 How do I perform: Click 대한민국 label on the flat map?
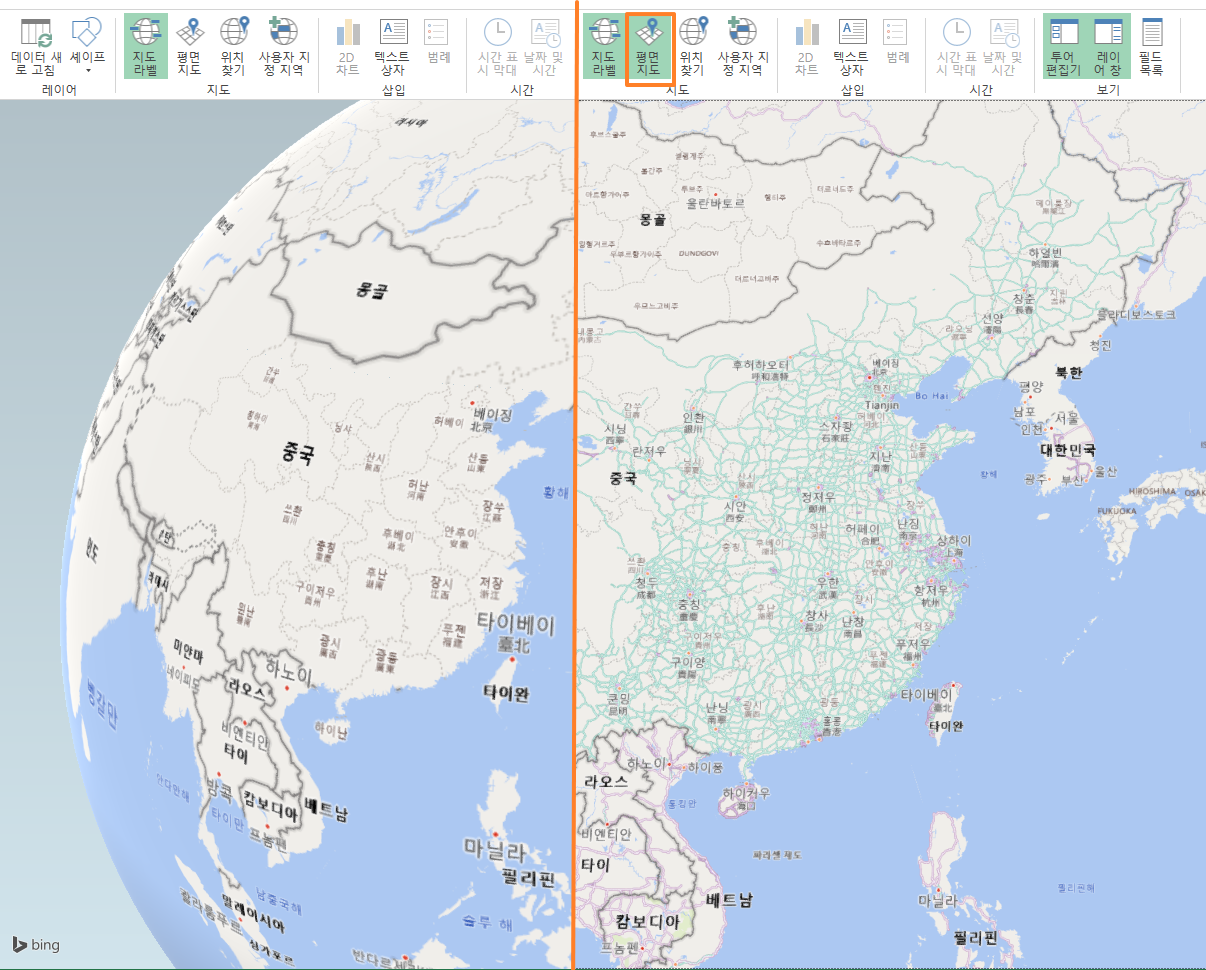click(x=1068, y=450)
